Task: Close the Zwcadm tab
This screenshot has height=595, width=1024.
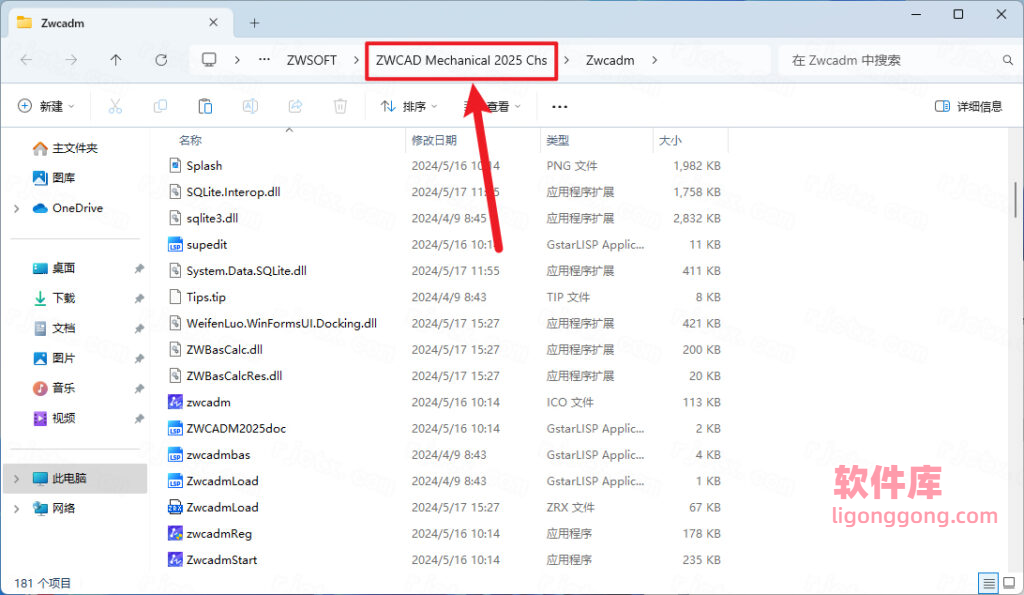Action: [213, 22]
